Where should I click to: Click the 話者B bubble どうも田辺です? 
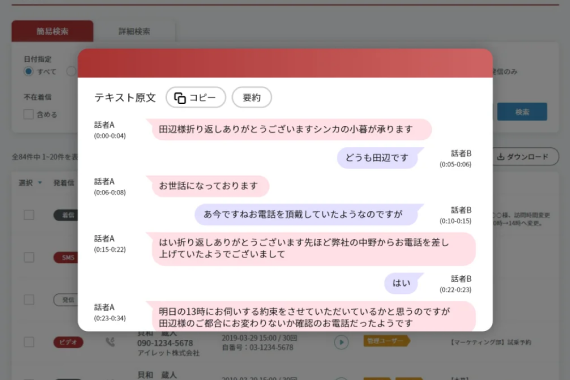[x=380, y=158]
